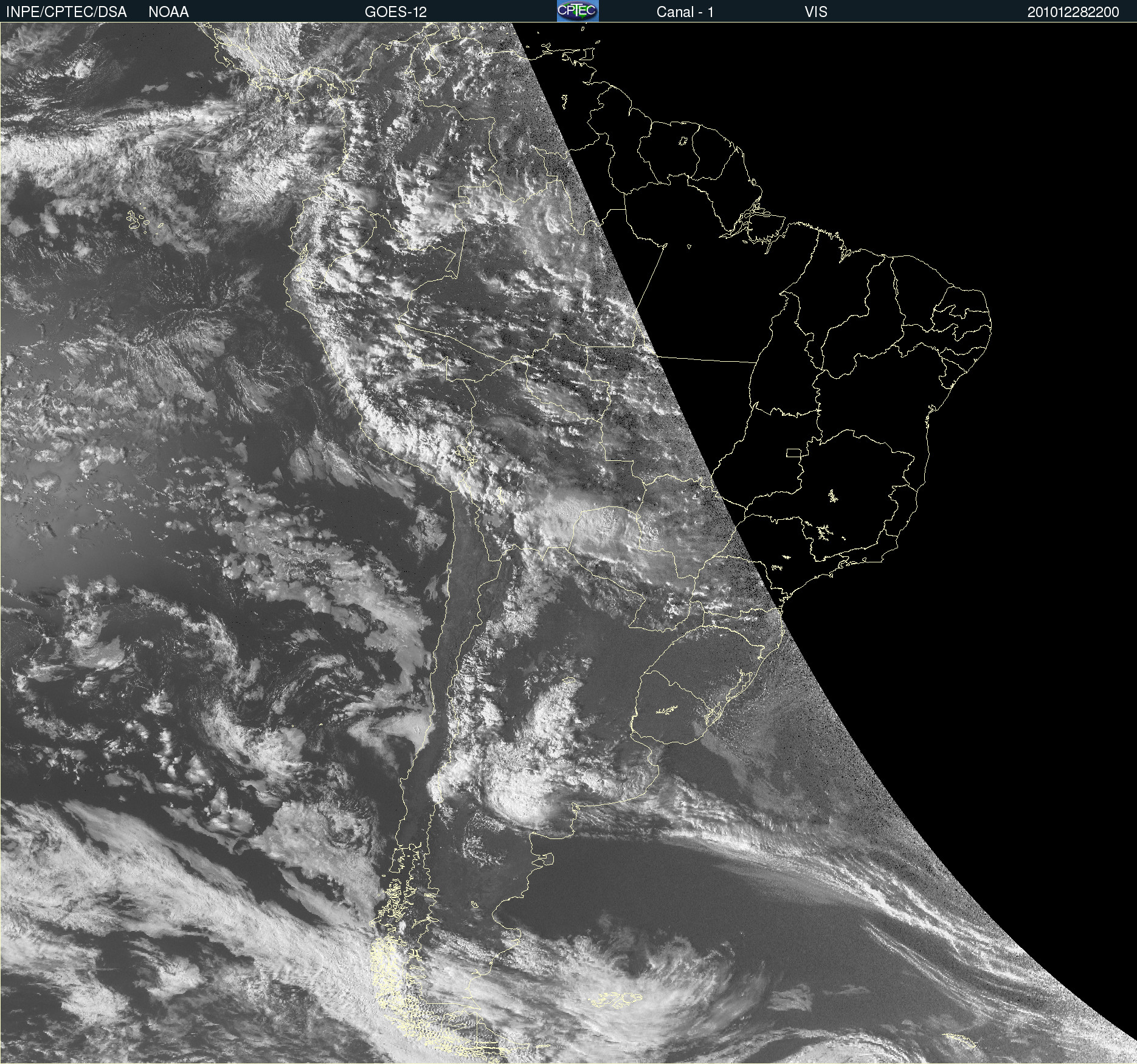Viewport: 1137px width, 1064px height.
Task: Click the INPE/CPTEC/DSA header text
Action: 66,12
